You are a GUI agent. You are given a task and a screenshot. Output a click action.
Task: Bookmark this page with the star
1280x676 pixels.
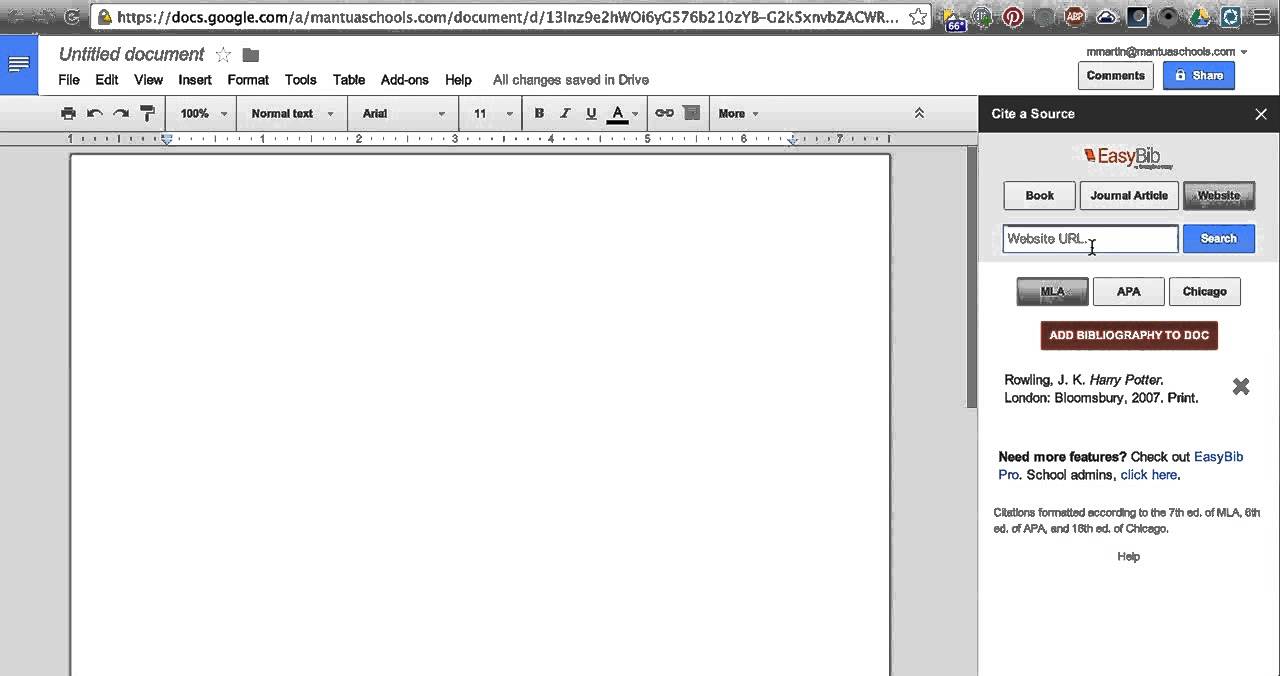point(918,17)
